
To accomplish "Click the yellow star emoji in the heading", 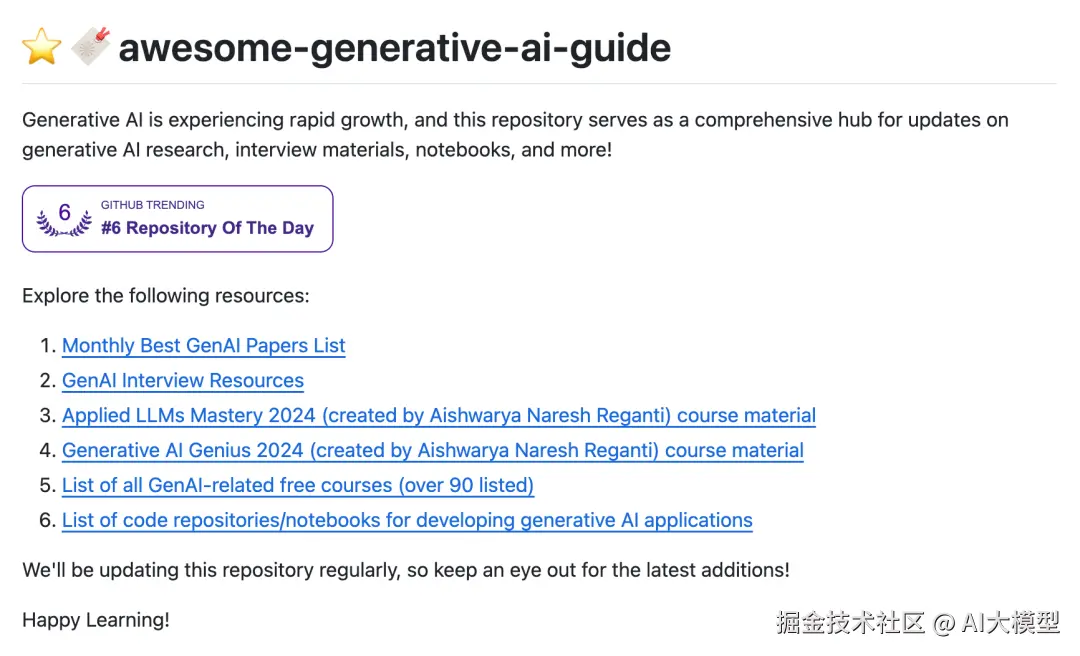I will click(x=42, y=47).
